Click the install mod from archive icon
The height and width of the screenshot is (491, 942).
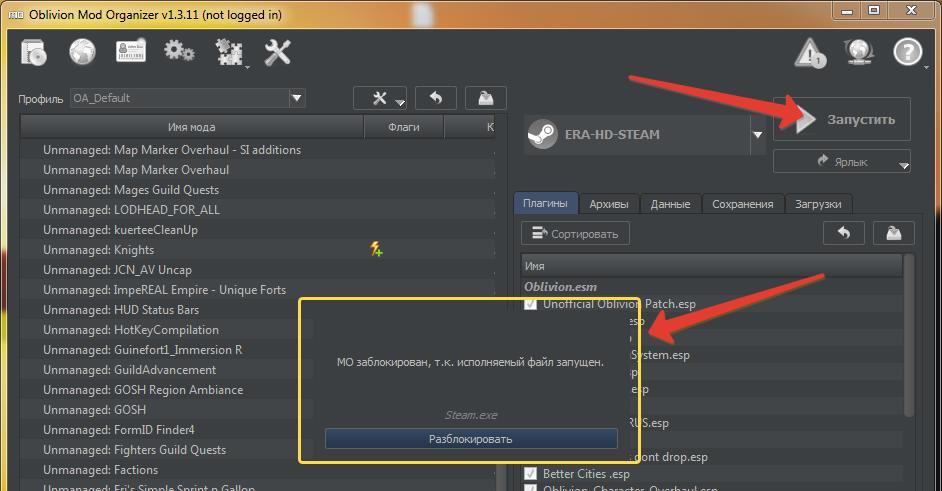[34, 52]
